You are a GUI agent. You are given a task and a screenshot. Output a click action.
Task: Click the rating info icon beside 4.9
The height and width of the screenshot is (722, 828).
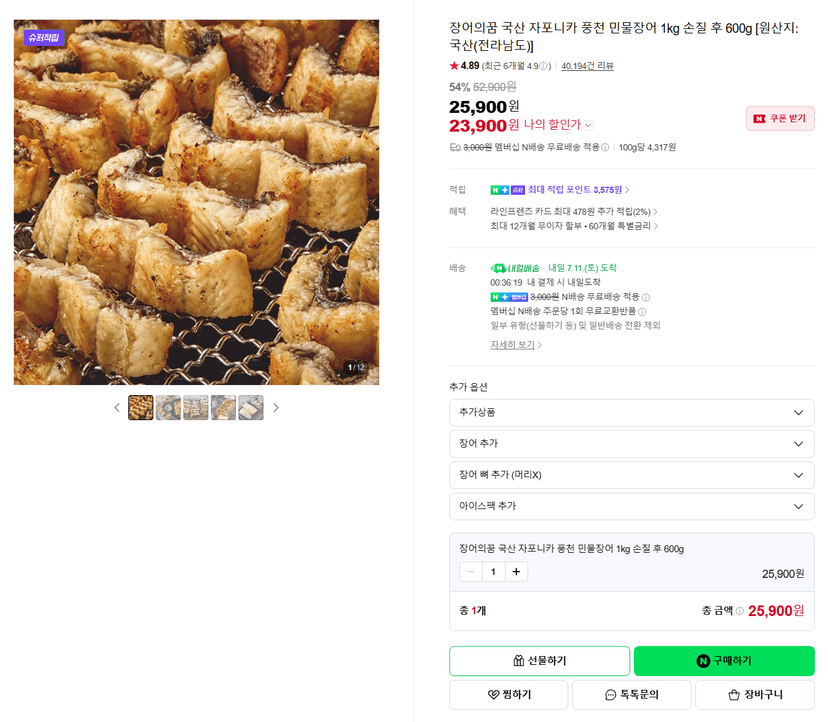(543, 66)
